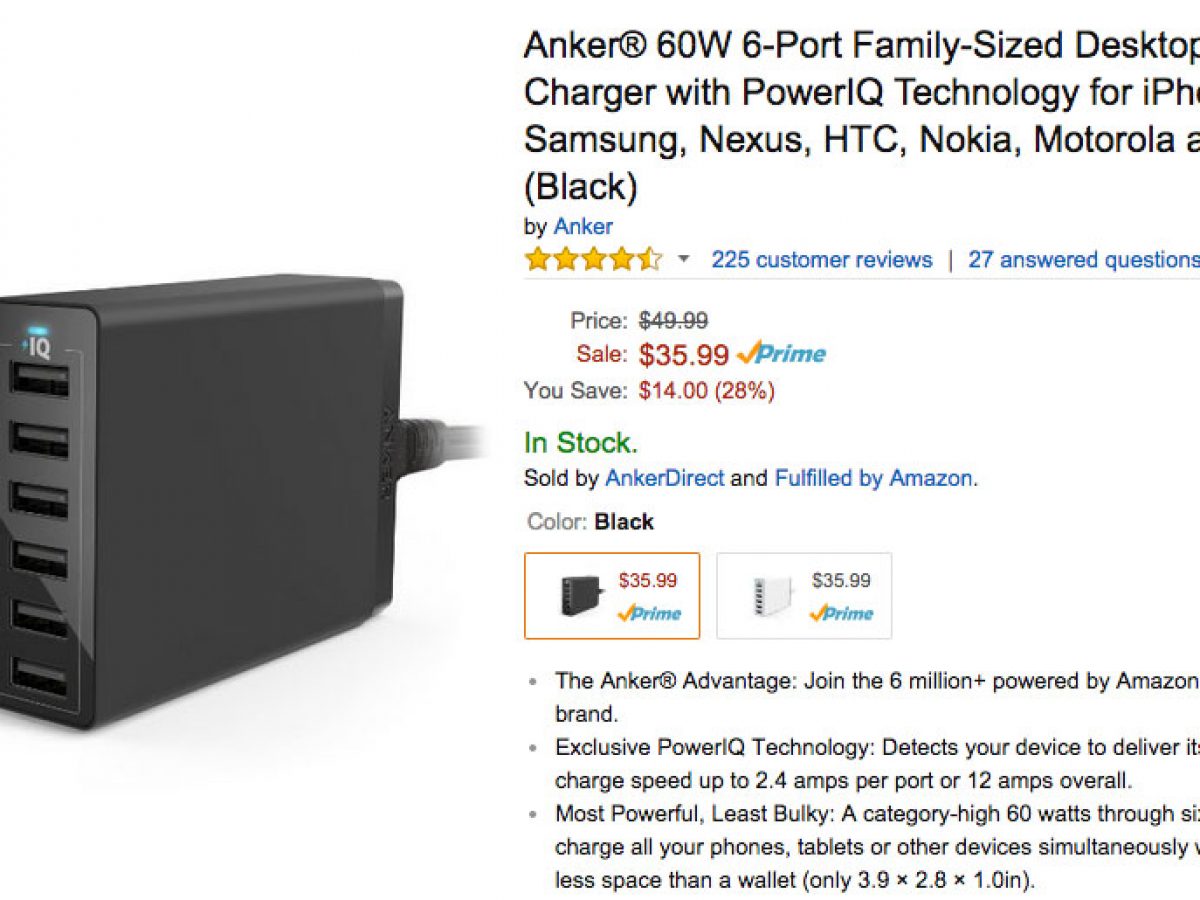Click the PowerIQ logo on the charger
Screen dimensions: 1200x900
(38, 347)
